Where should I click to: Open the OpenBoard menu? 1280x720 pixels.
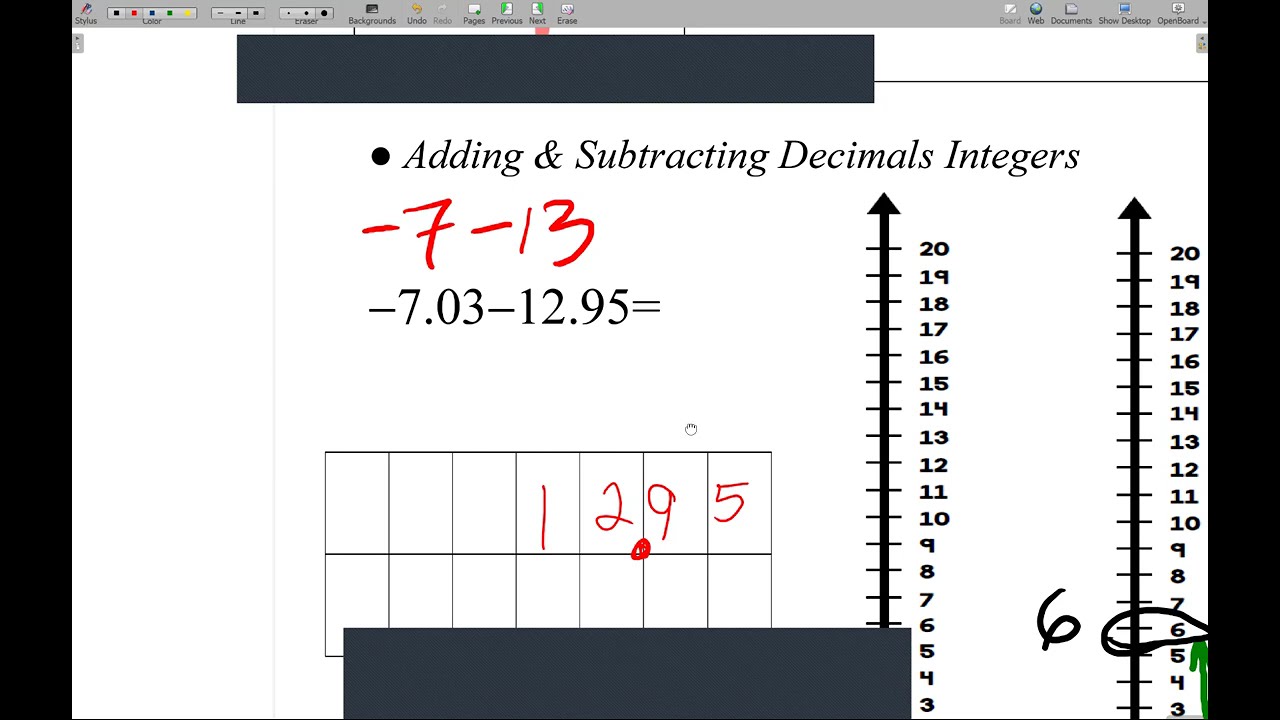pos(1180,13)
